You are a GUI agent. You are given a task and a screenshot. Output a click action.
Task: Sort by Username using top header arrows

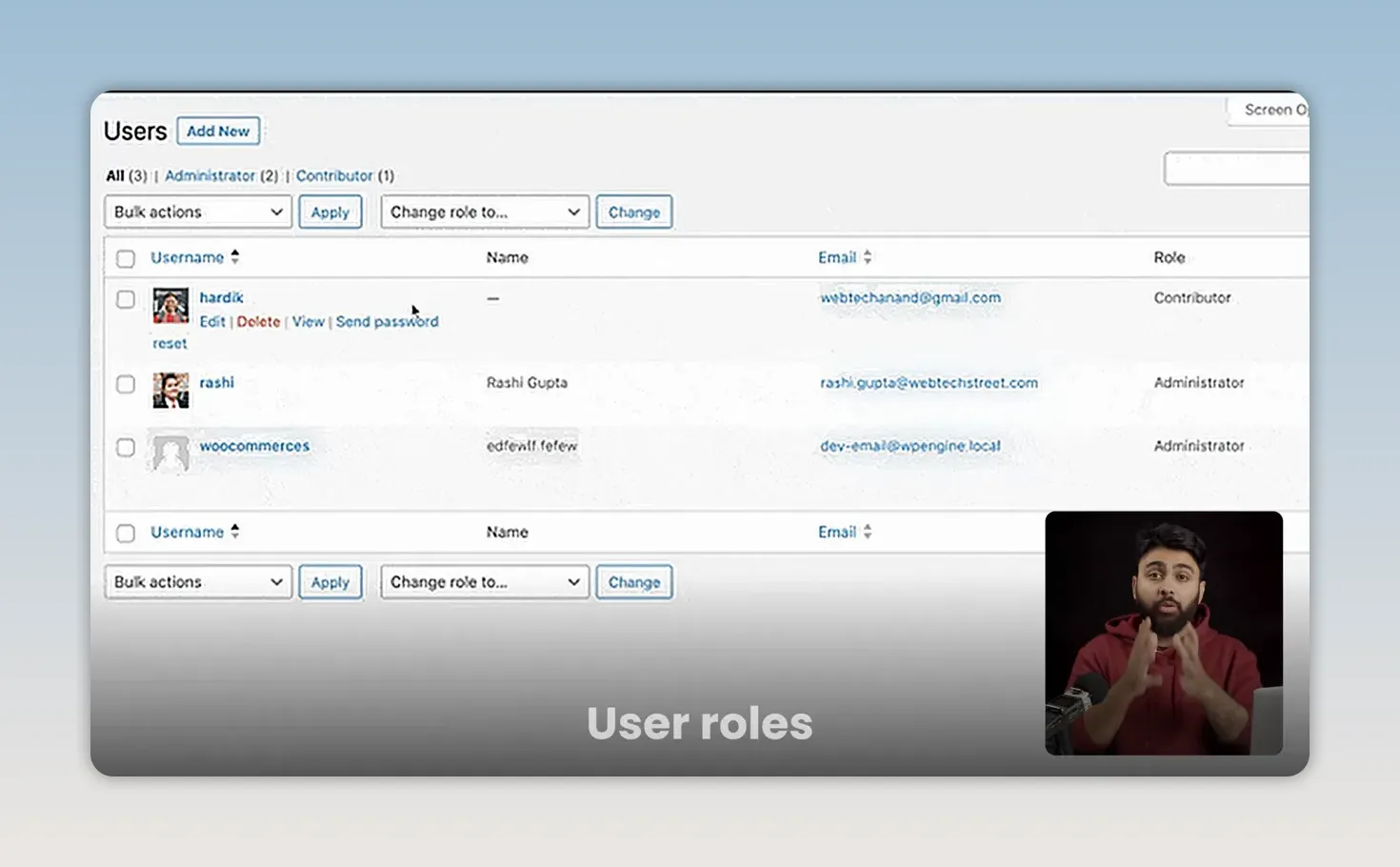[235, 257]
